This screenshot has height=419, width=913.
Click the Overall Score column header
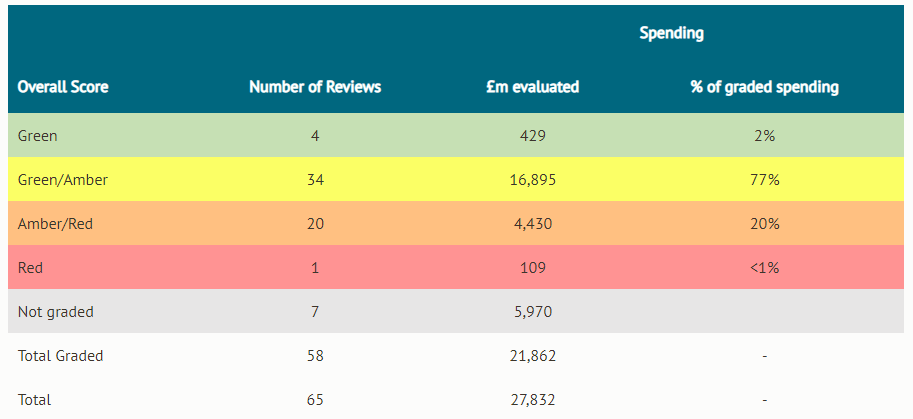(x=63, y=87)
